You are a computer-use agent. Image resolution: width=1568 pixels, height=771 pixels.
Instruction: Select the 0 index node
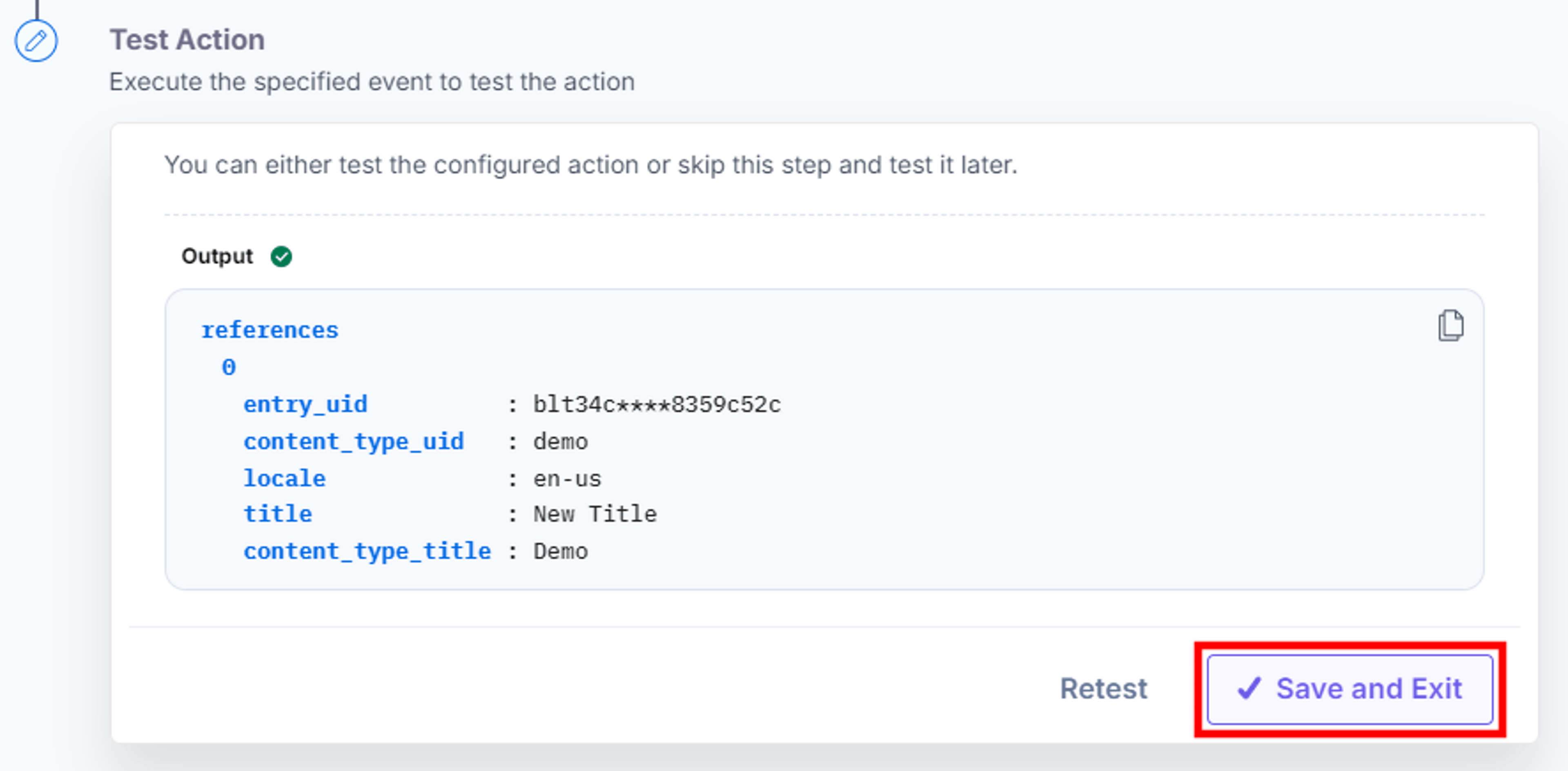pos(229,368)
